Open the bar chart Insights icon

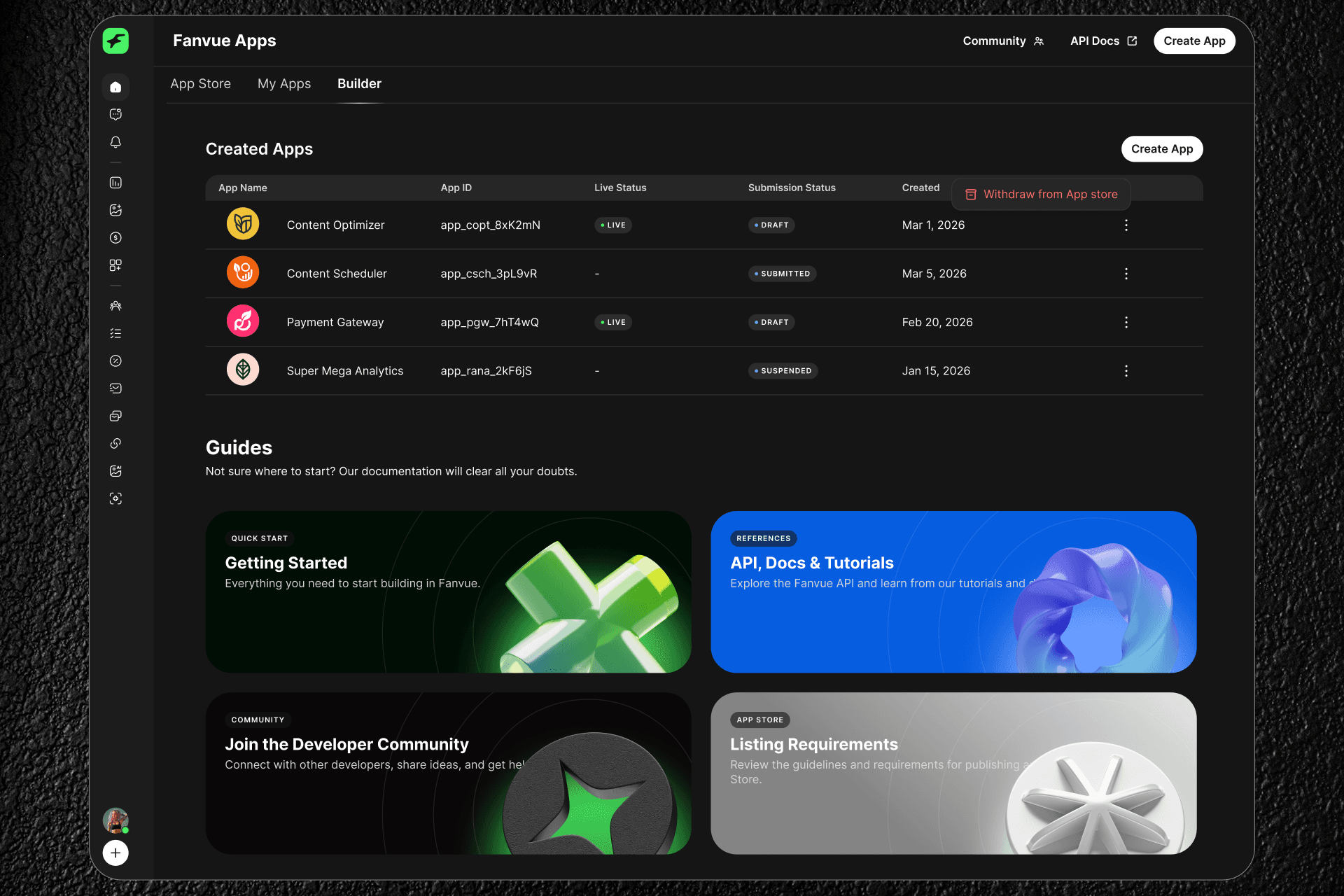[x=115, y=183]
